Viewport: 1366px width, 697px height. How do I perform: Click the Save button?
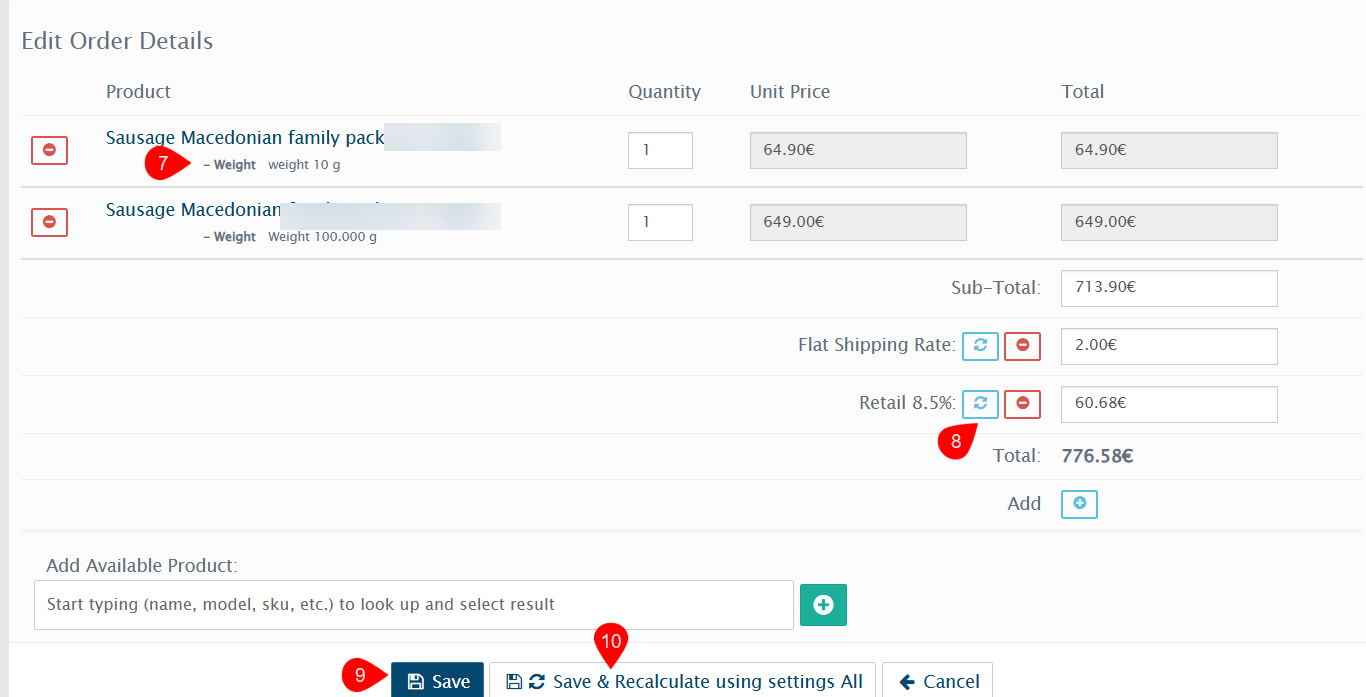point(438,681)
